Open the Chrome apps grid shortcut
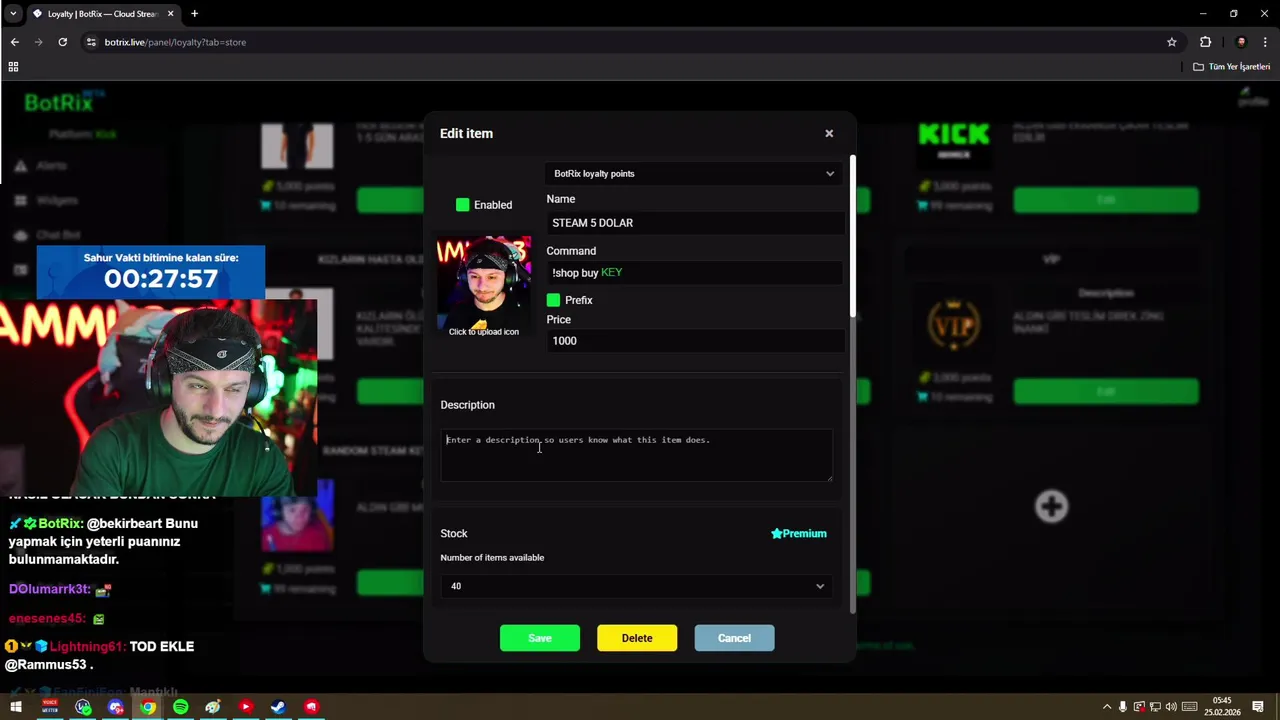Screen dimensions: 1280x720 [13, 67]
